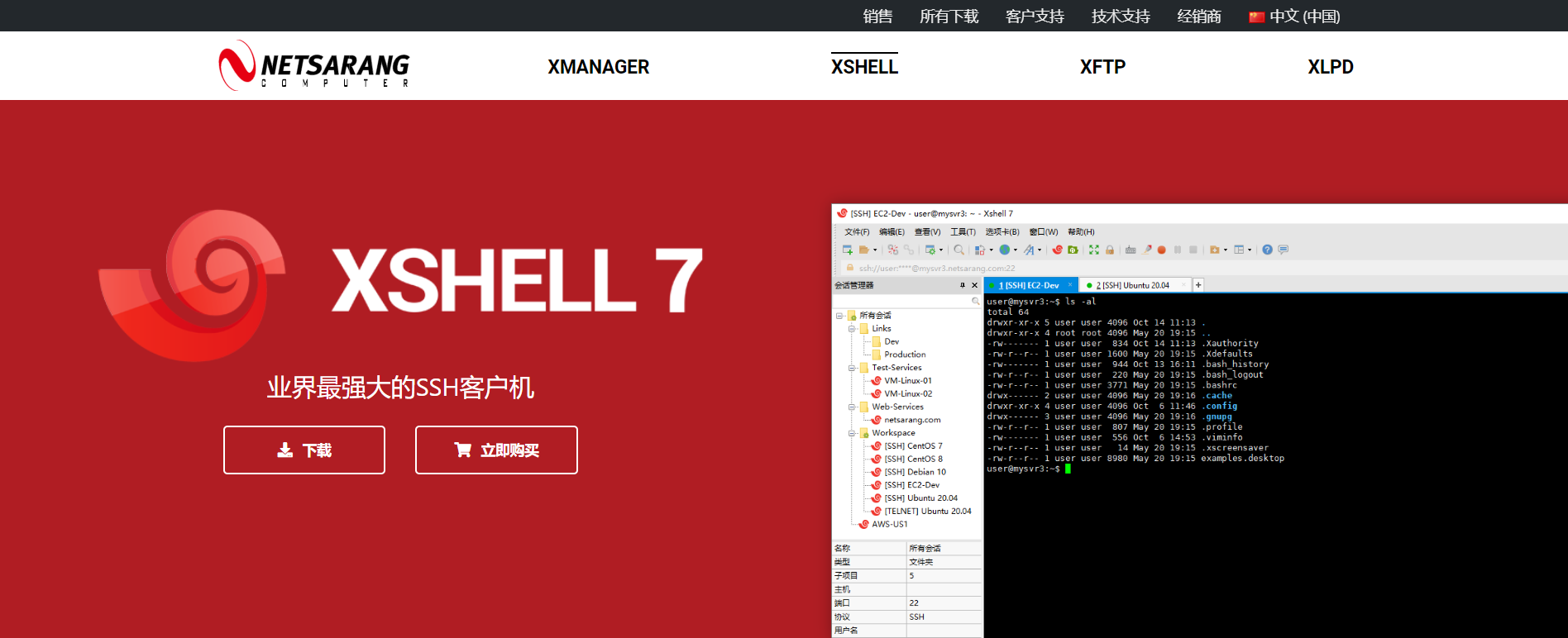1568x638 pixels.
Task: Open dropdown arrow beside Open folder icon
Action: (x=875, y=250)
